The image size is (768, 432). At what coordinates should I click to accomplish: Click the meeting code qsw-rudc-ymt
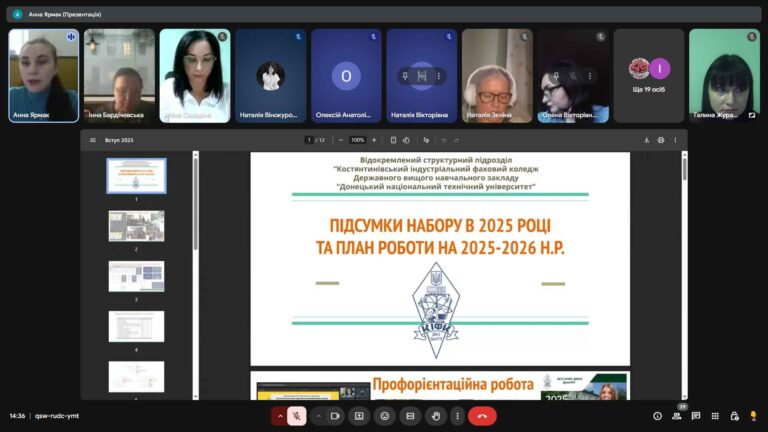tap(57, 416)
